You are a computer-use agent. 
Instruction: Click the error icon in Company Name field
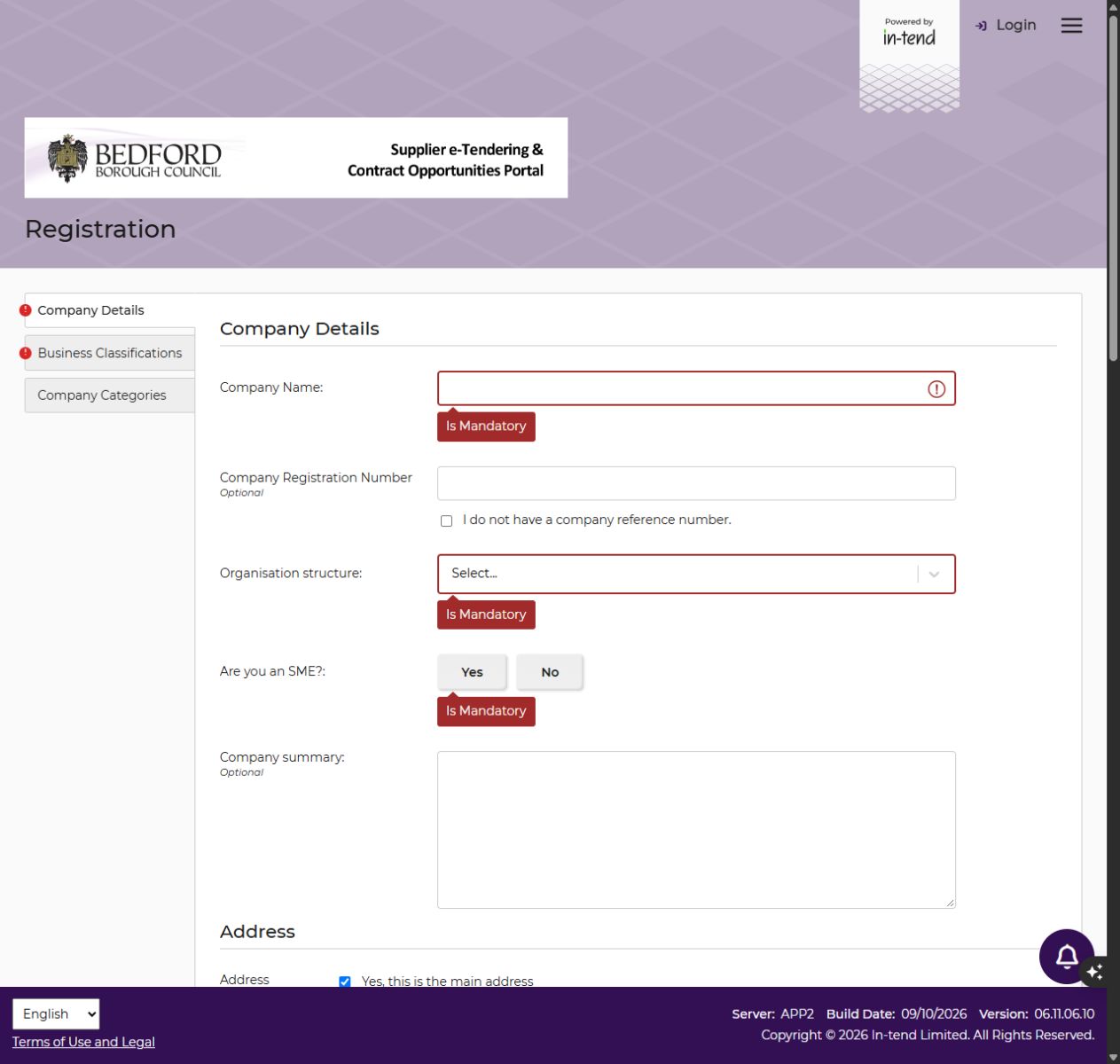[x=936, y=388]
